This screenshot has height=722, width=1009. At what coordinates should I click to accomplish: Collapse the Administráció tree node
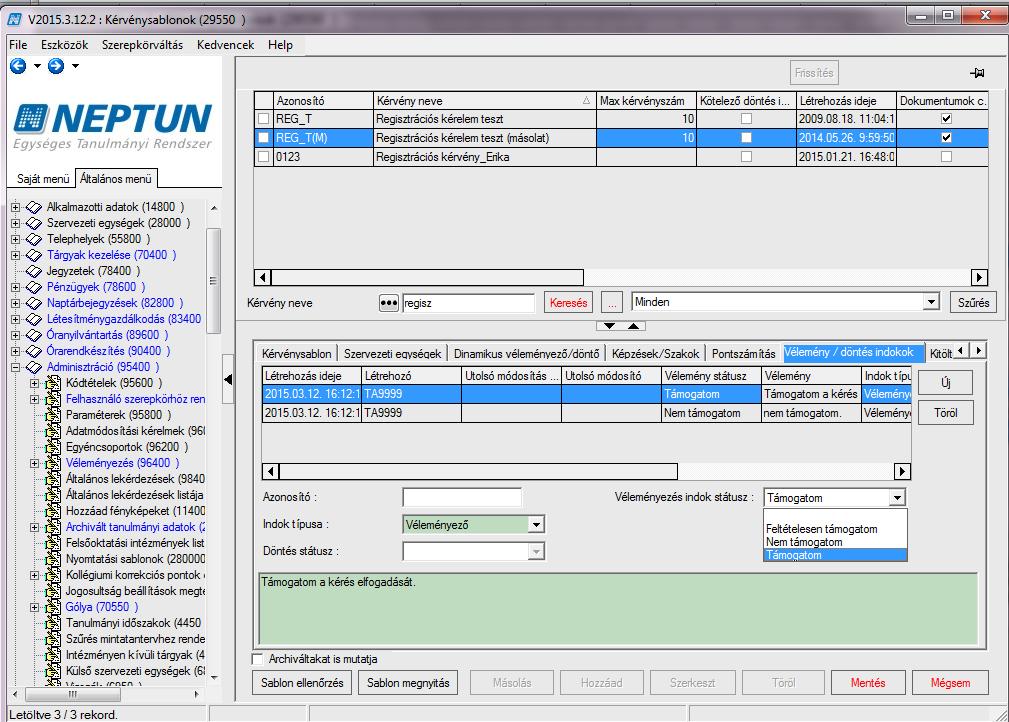15,367
